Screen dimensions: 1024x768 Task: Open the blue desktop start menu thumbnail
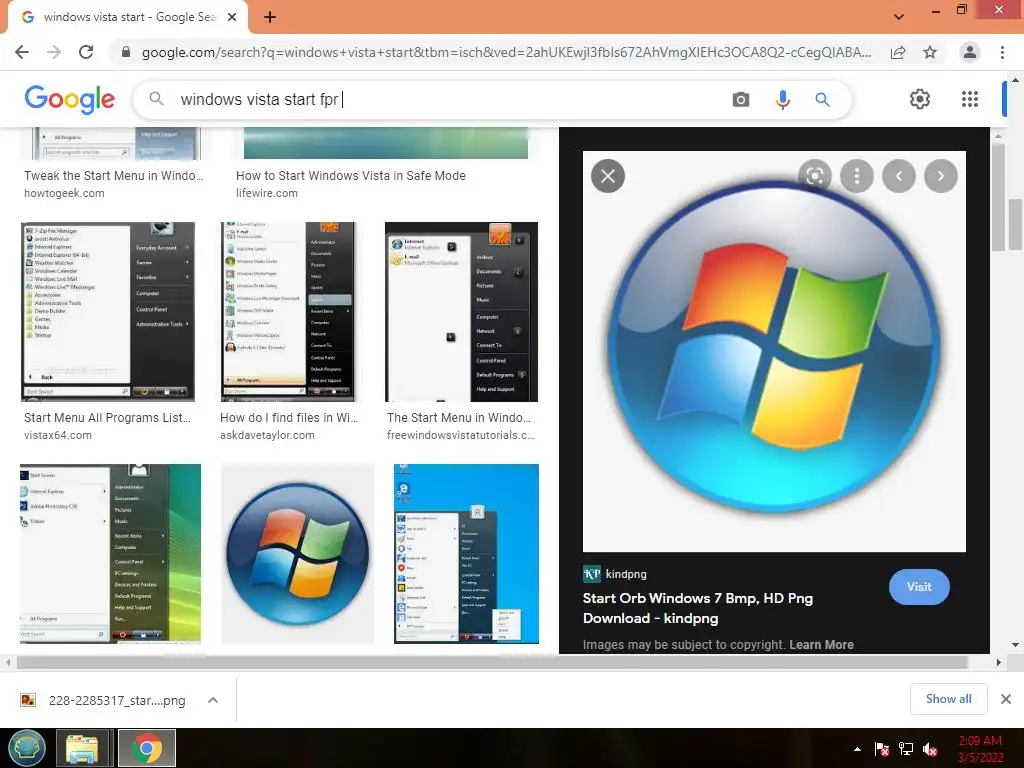click(x=466, y=554)
